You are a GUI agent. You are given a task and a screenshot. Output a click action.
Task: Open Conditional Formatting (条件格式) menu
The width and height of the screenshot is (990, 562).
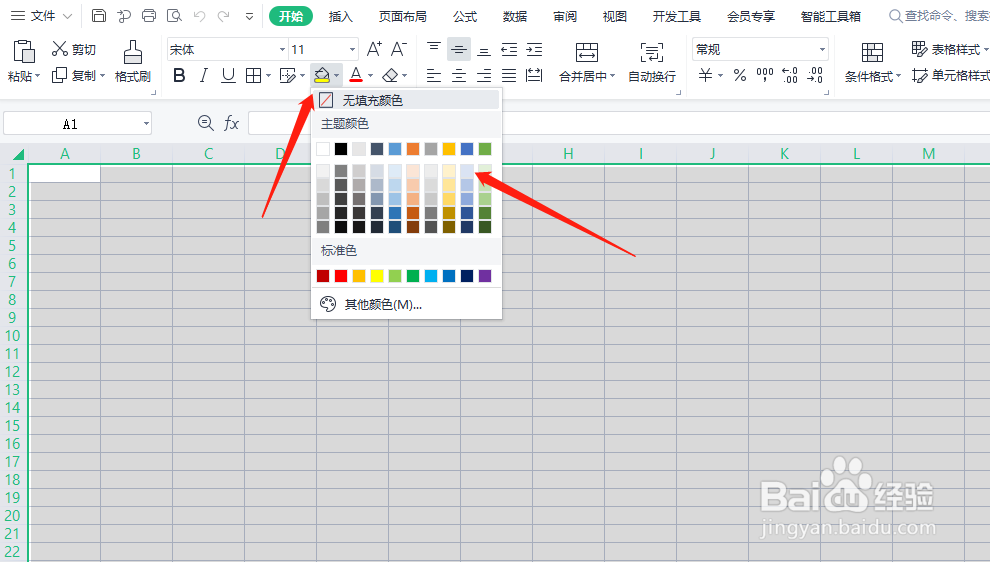coord(873,63)
